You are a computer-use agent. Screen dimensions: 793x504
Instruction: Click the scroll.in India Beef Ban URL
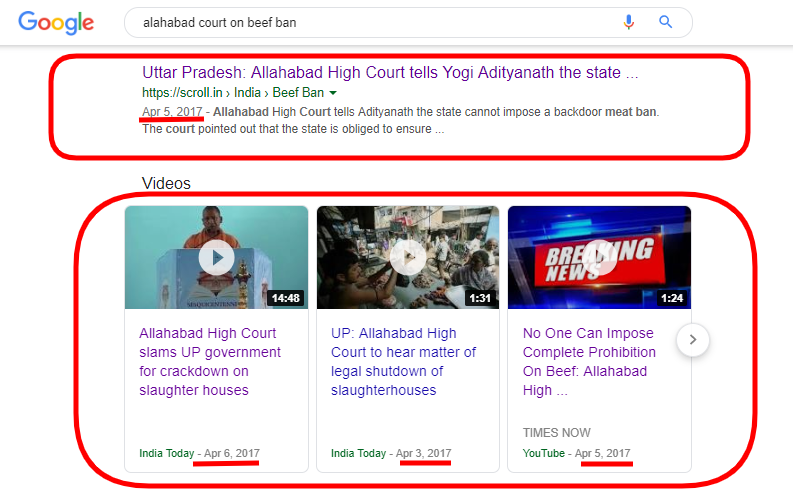tap(233, 93)
